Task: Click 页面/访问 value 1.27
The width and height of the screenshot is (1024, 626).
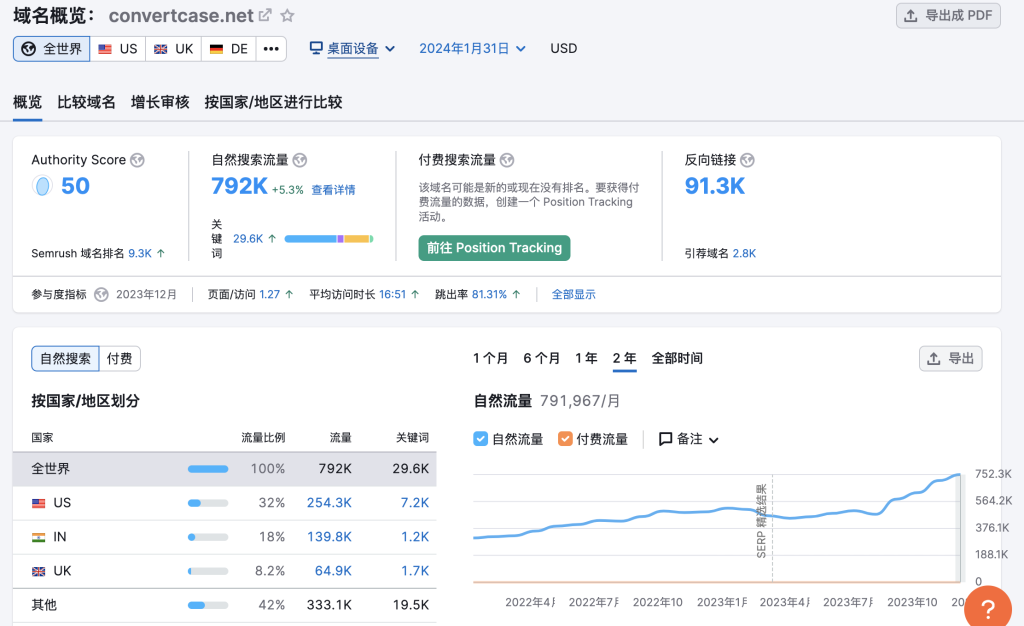Action: coord(270,294)
